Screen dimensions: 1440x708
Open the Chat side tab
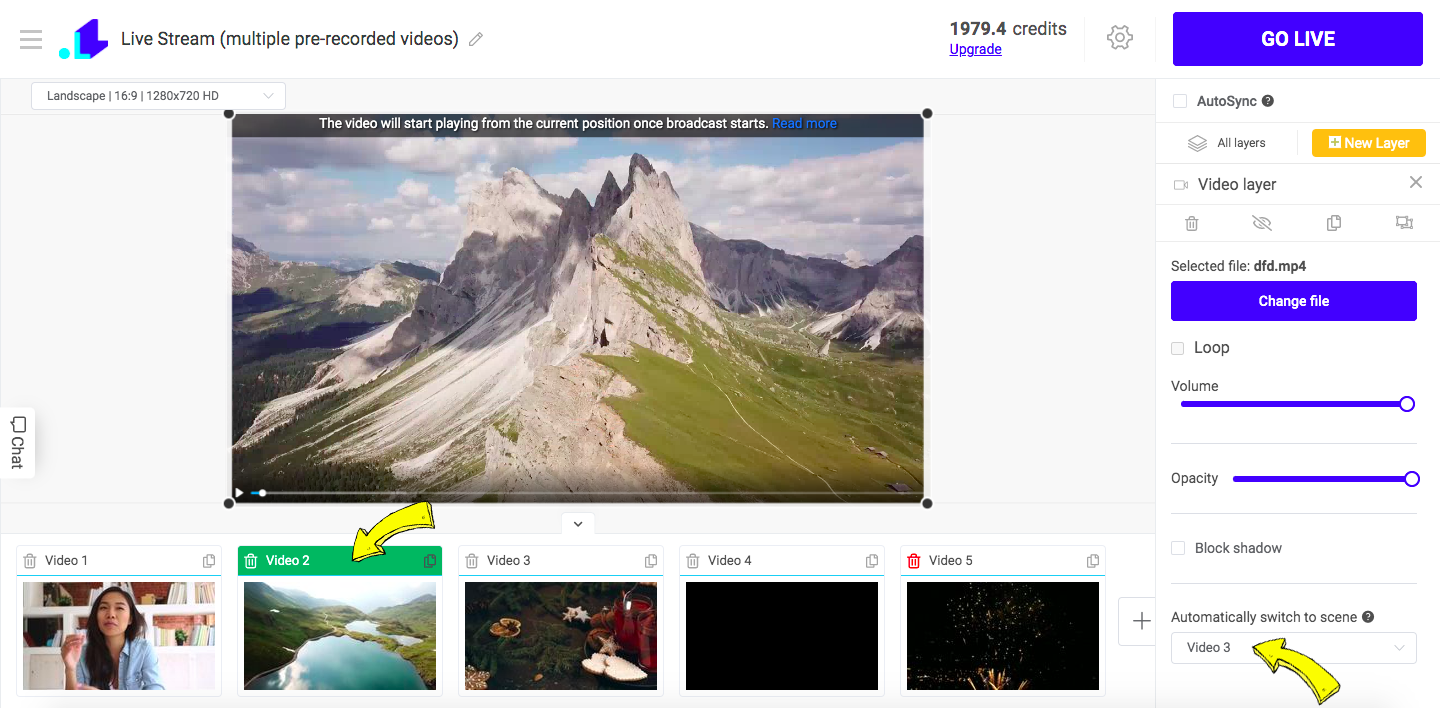[17, 442]
